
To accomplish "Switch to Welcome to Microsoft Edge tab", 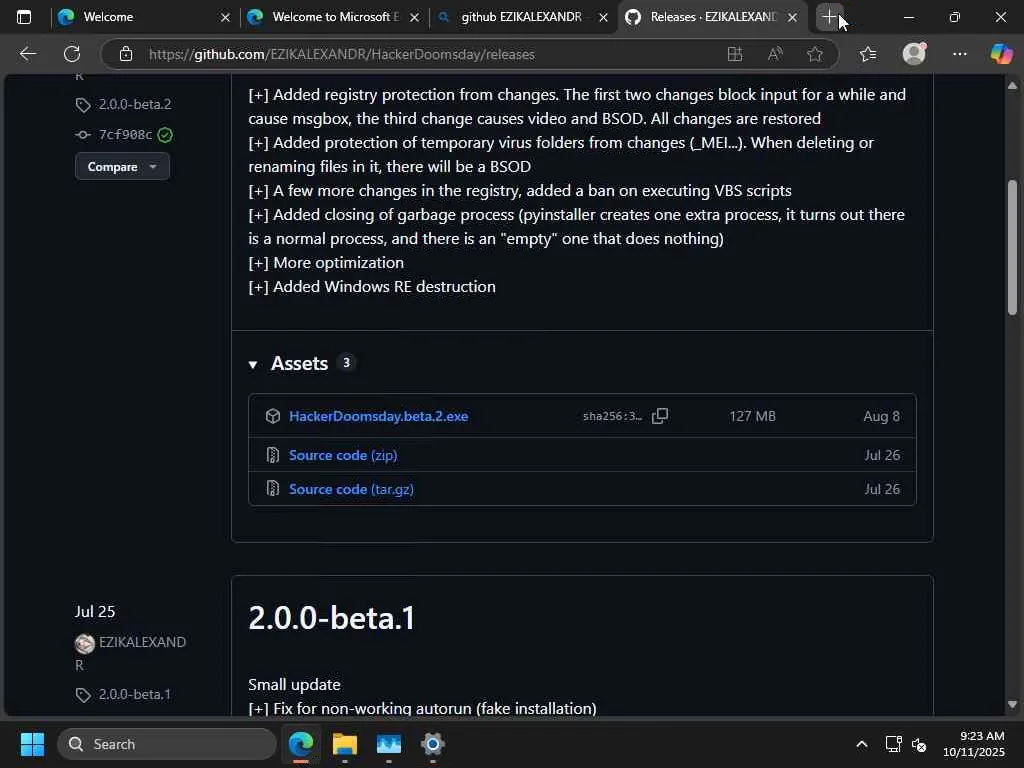I will [x=334, y=17].
